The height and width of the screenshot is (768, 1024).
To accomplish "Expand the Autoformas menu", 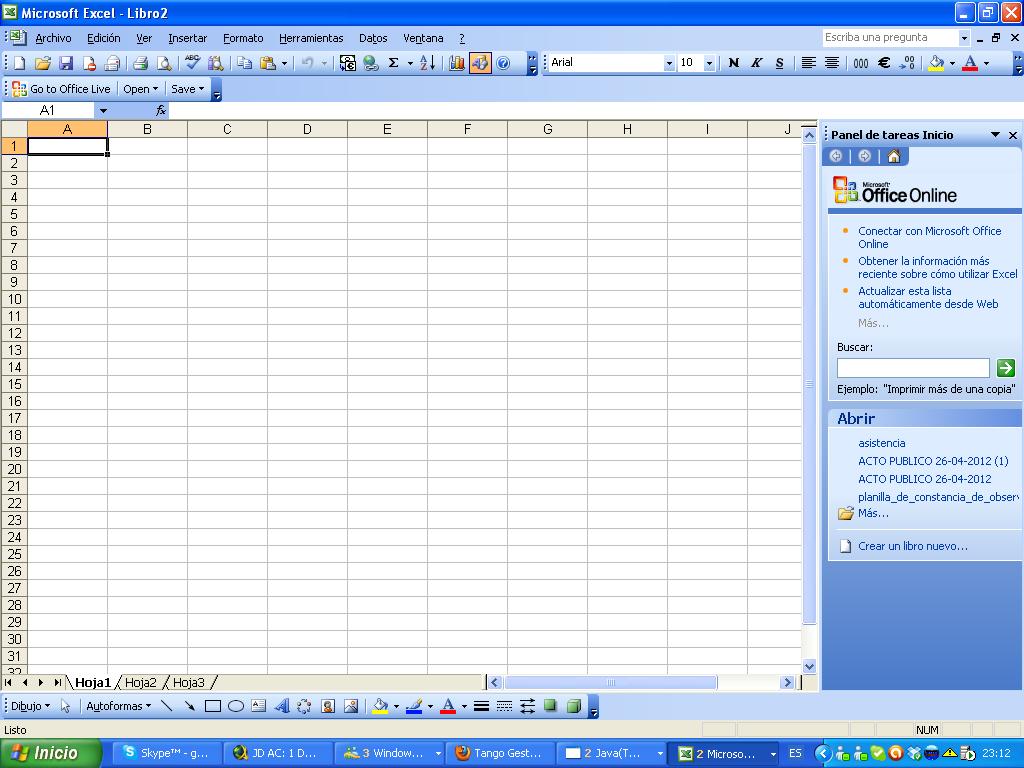I will click(x=118, y=706).
